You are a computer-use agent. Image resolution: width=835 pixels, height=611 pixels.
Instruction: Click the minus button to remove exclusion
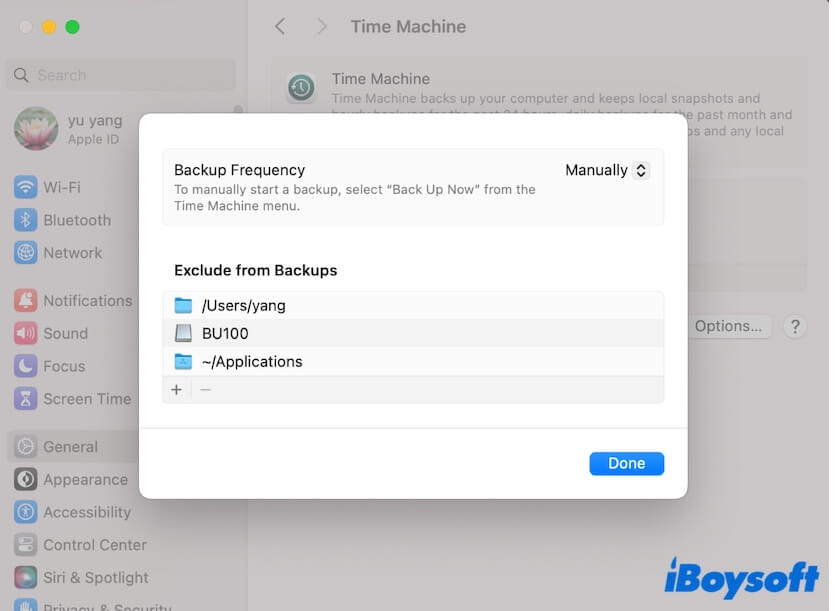click(x=205, y=390)
